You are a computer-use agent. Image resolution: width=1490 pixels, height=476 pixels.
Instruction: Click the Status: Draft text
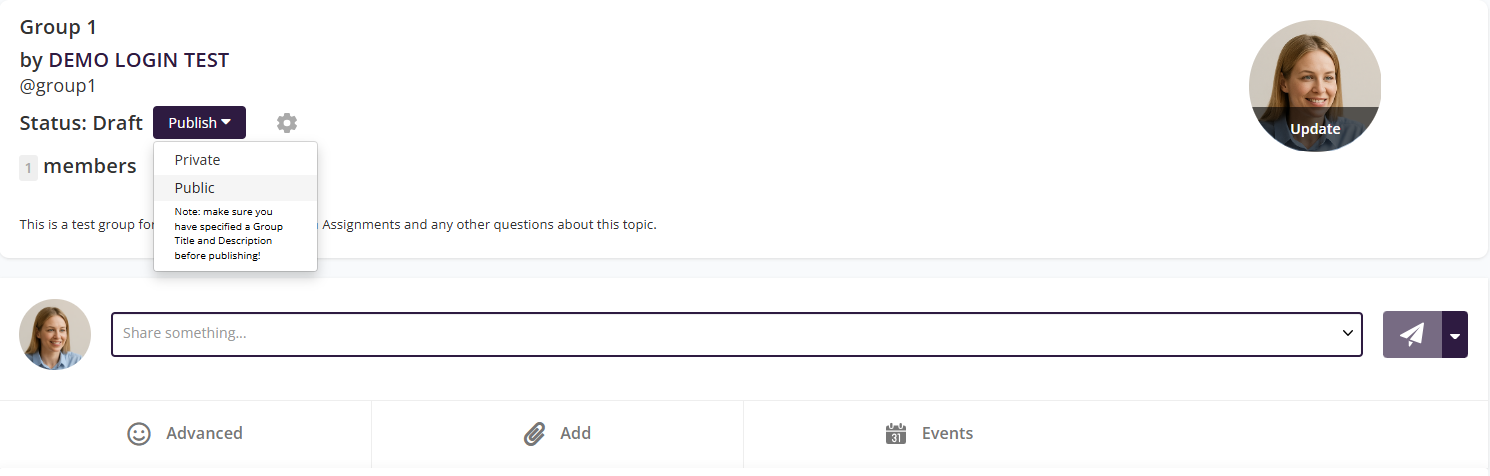coord(81,123)
